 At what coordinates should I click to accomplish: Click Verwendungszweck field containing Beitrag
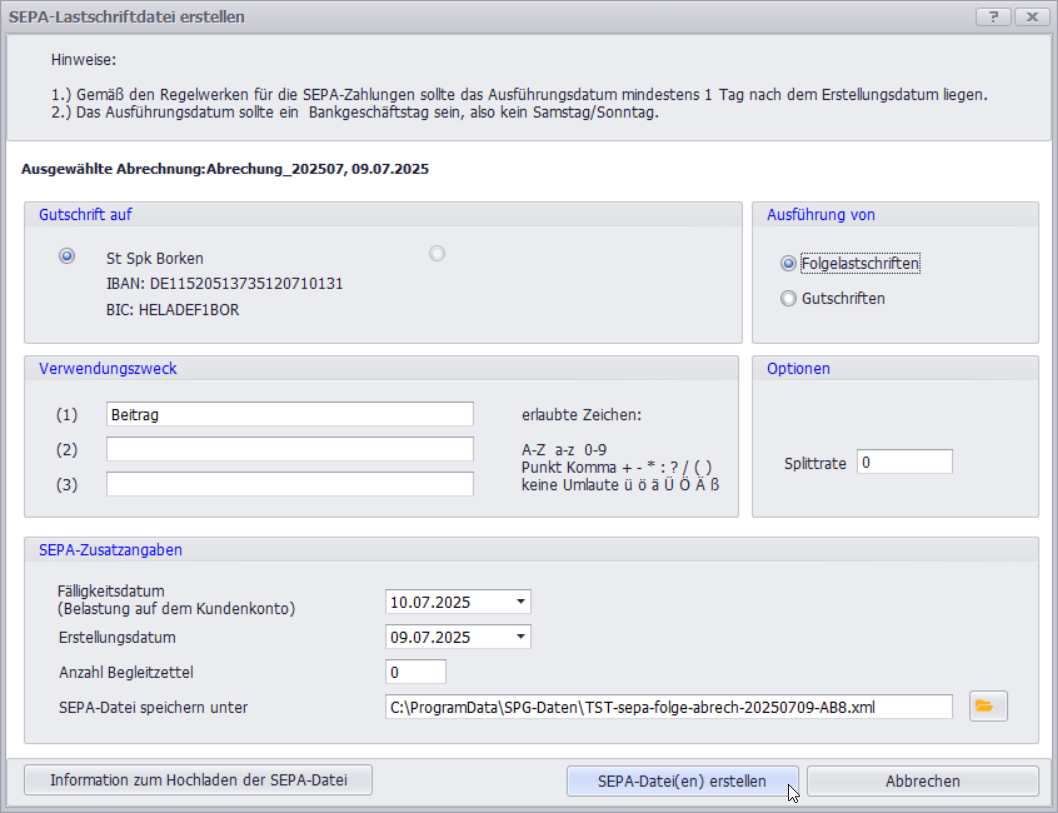[x=289, y=414]
